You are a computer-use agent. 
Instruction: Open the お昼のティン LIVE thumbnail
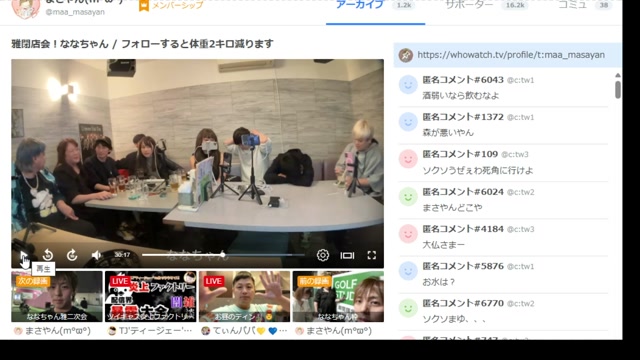click(244, 296)
